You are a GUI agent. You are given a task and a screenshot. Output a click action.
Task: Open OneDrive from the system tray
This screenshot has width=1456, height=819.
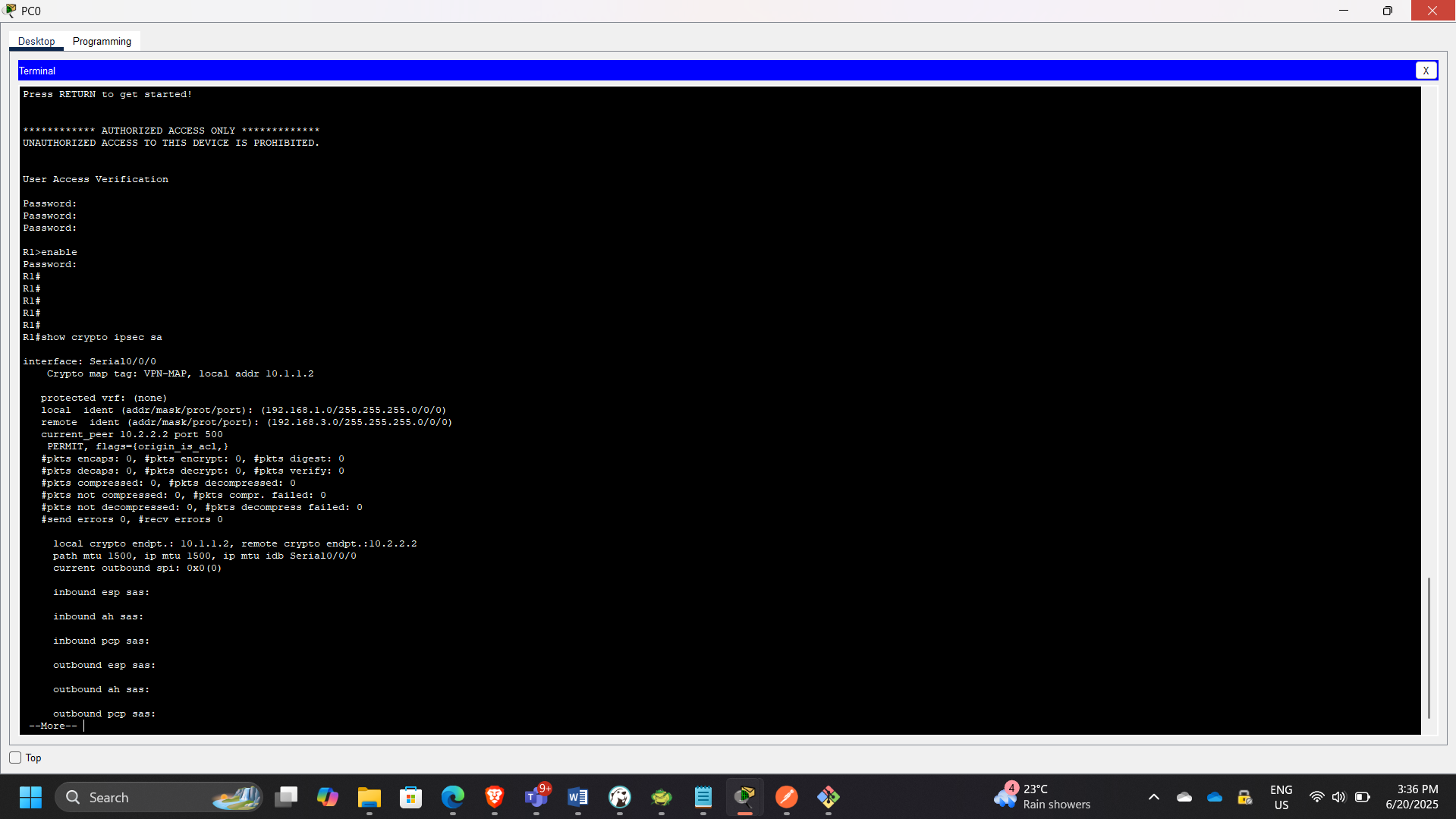point(1214,797)
